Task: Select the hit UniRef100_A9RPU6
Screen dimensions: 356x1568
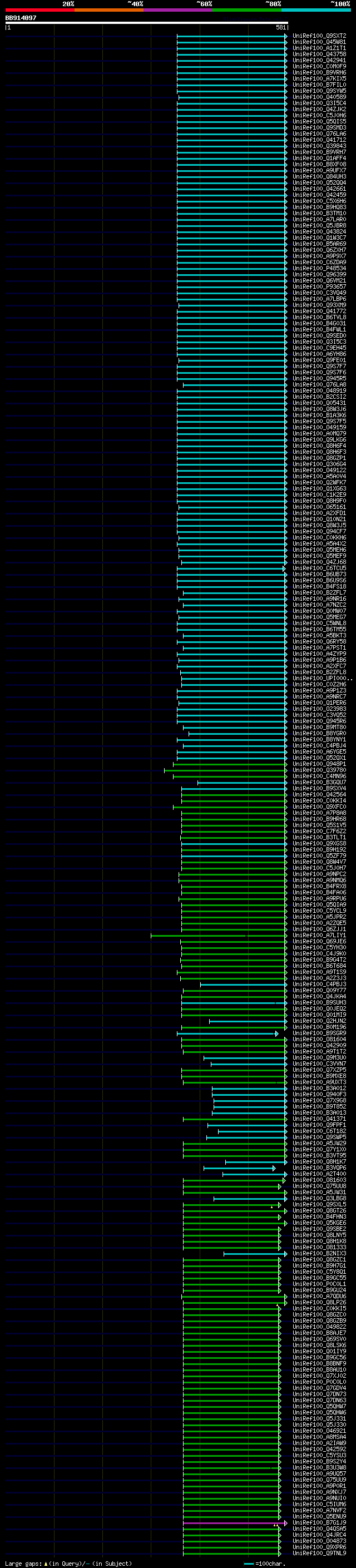Action: pos(319,898)
